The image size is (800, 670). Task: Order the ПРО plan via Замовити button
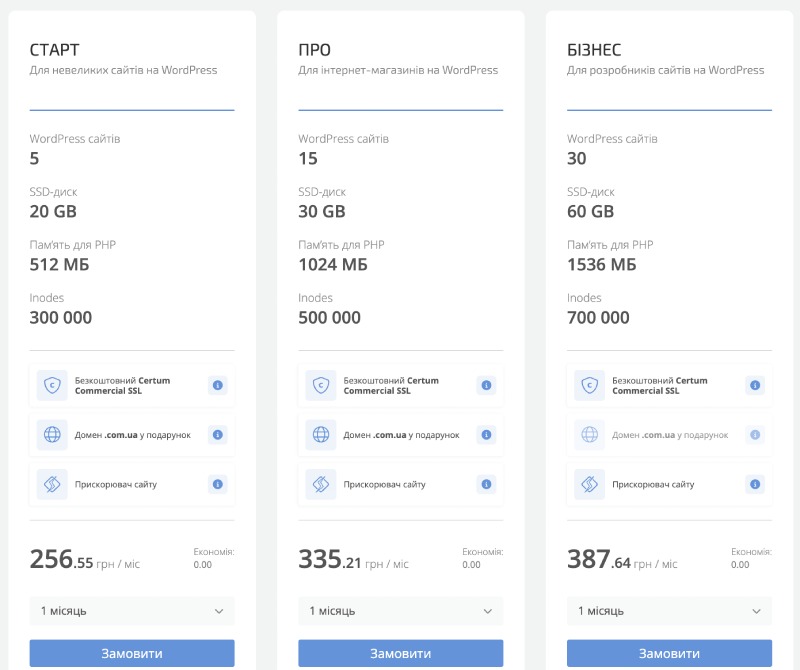[x=400, y=652]
